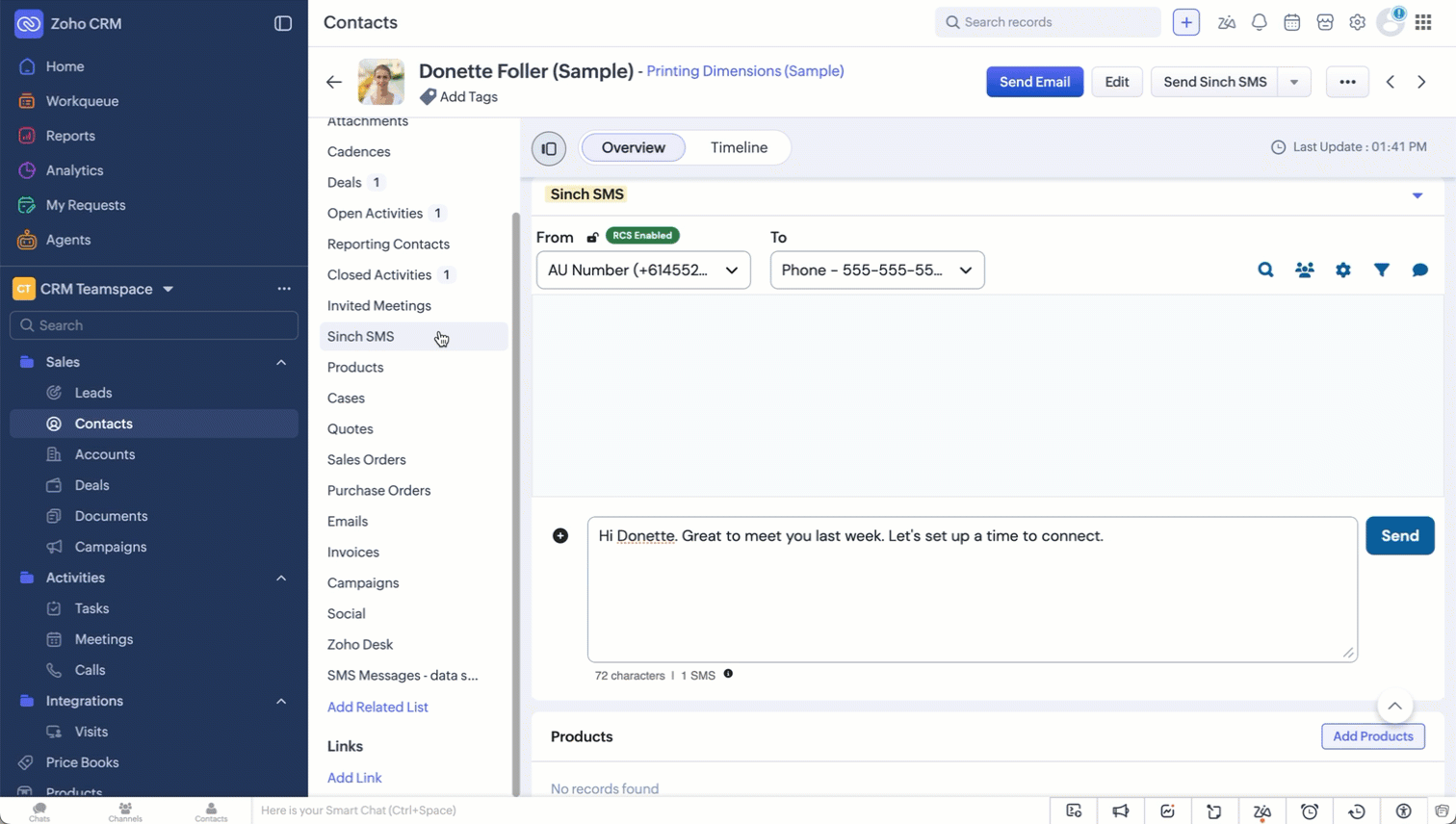The image size is (1456, 824).
Task: Open the calendar icon in top bar
Action: pos(1292,22)
